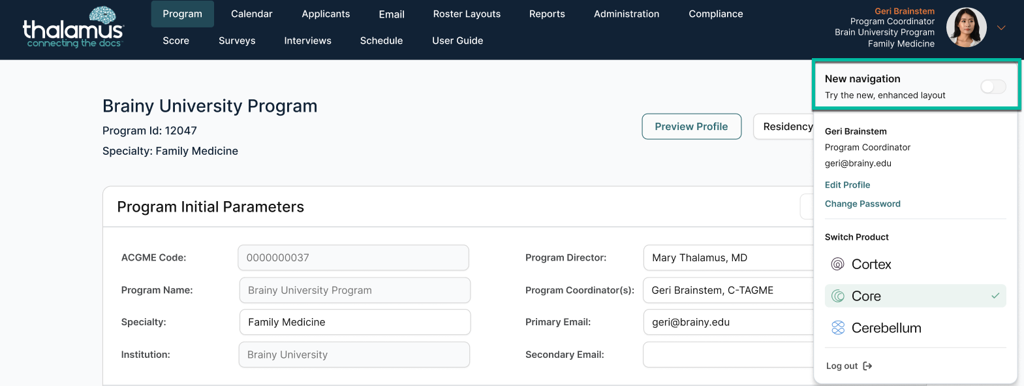Click the Cortex product icon
Viewport: 1024px width, 386px height.
837,265
